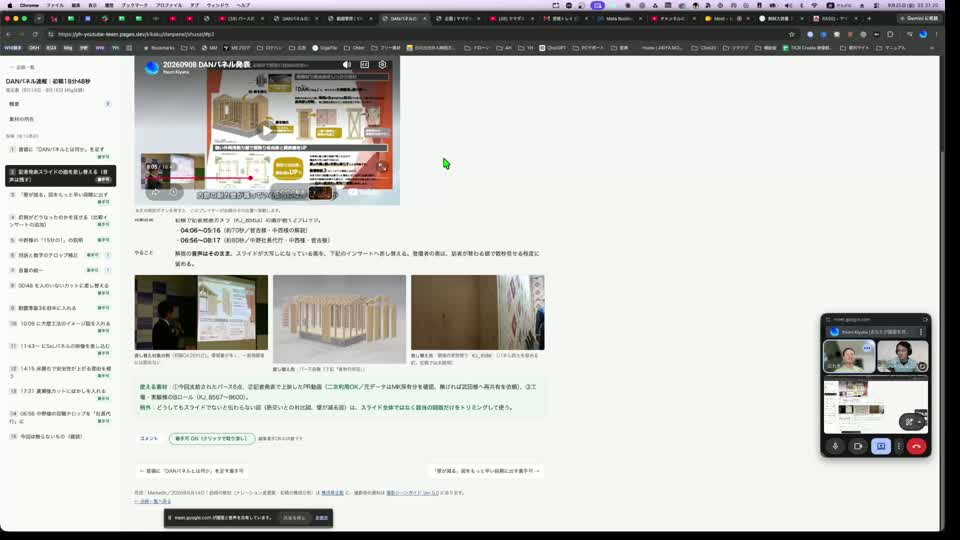
Task: Go to the next item link 「壁が減る」
Action: tap(487, 471)
